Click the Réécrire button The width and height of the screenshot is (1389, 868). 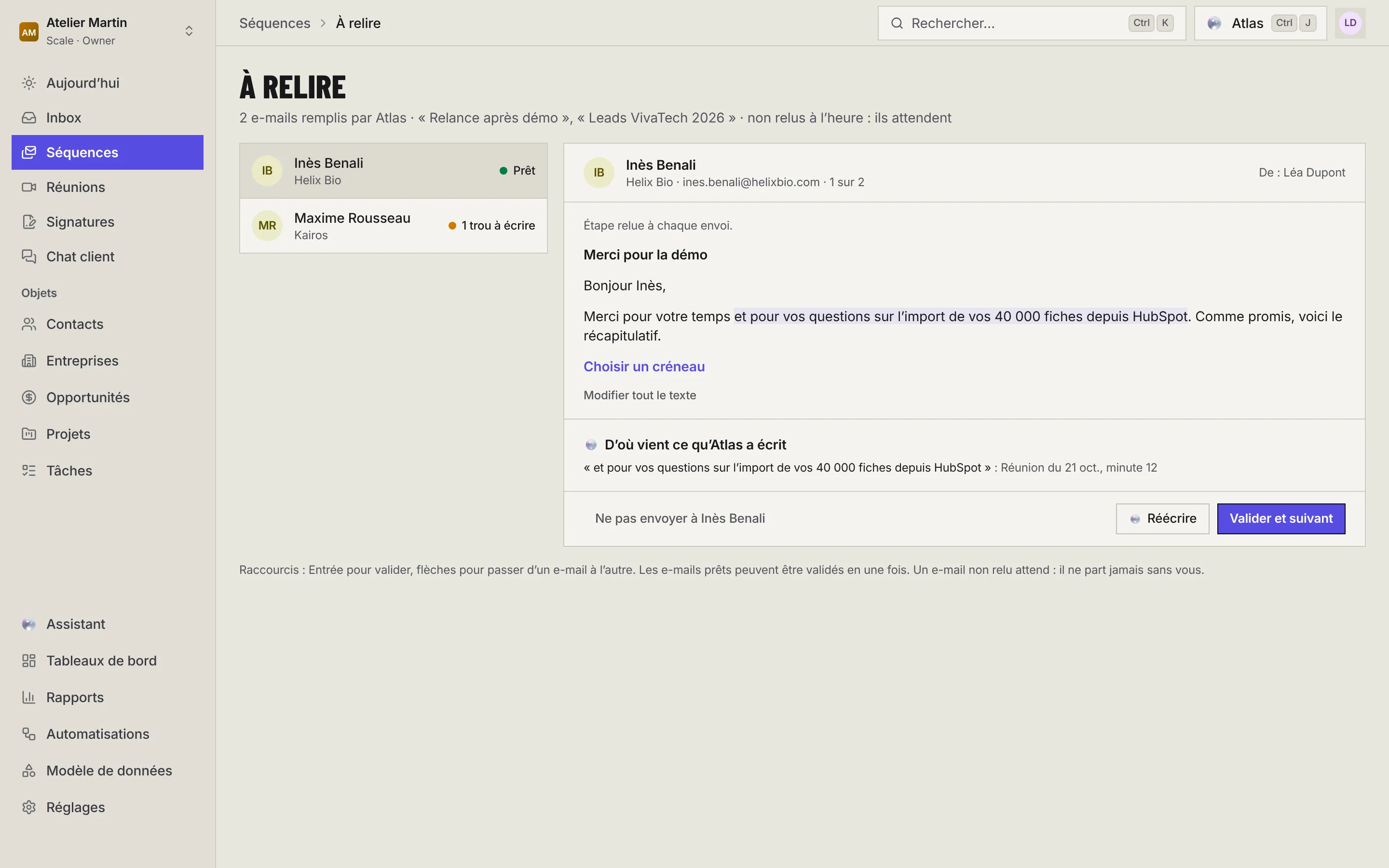(1162, 519)
